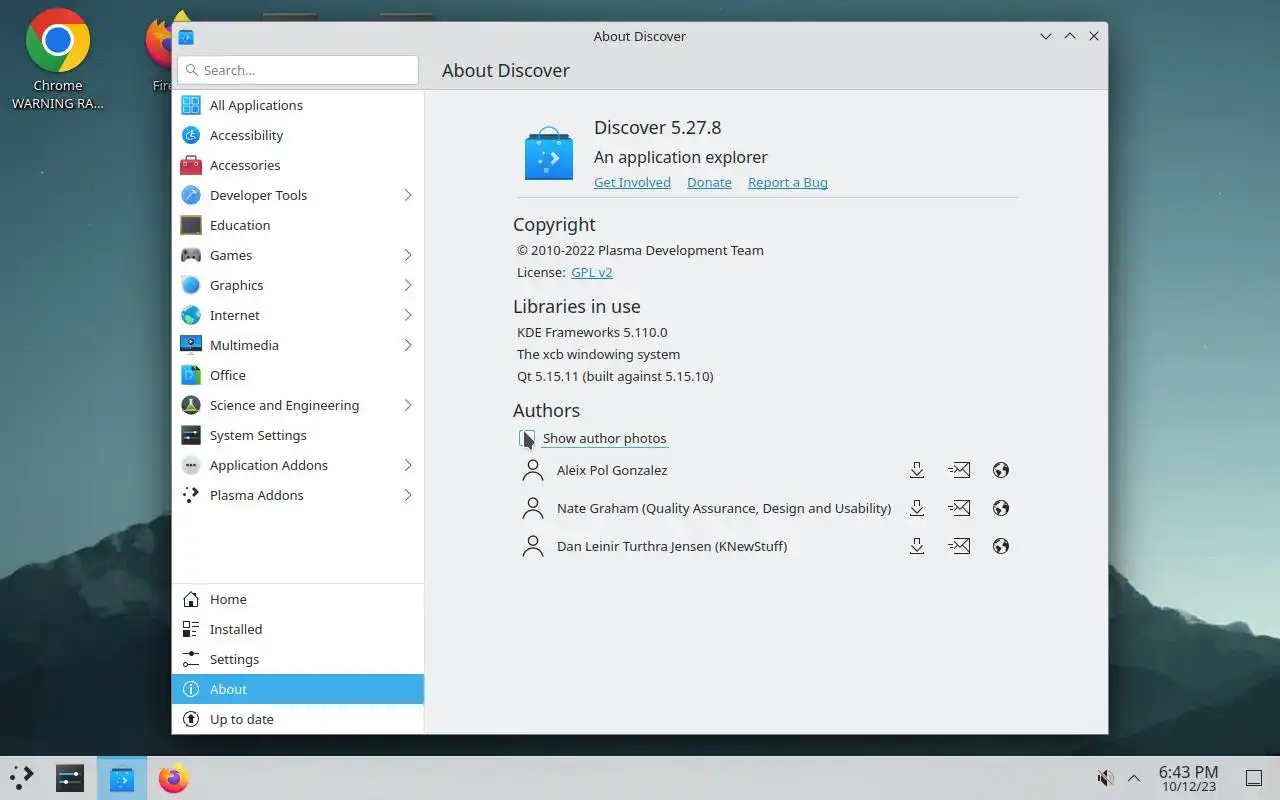Go to the Home page

[x=298, y=599]
